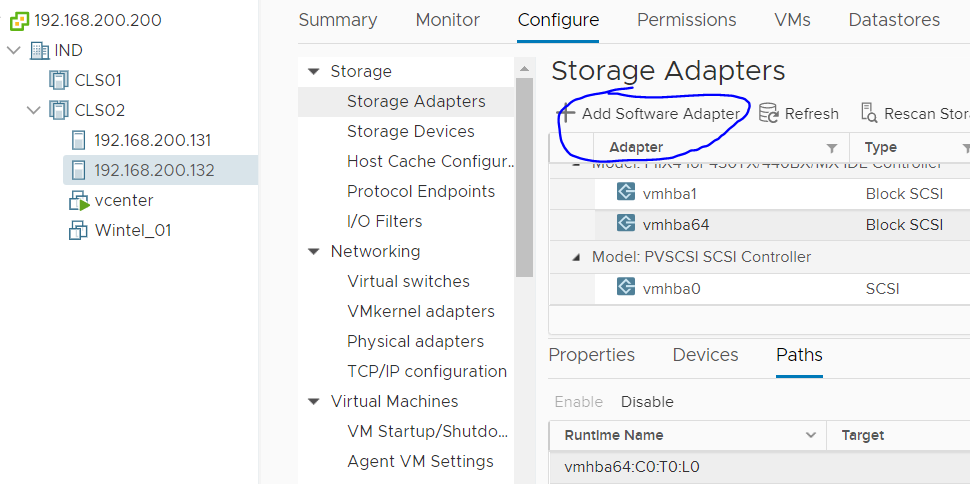Click the Wintel_01 VM icon
Image resolution: width=970 pixels, height=484 pixels.
(x=79, y=230)
